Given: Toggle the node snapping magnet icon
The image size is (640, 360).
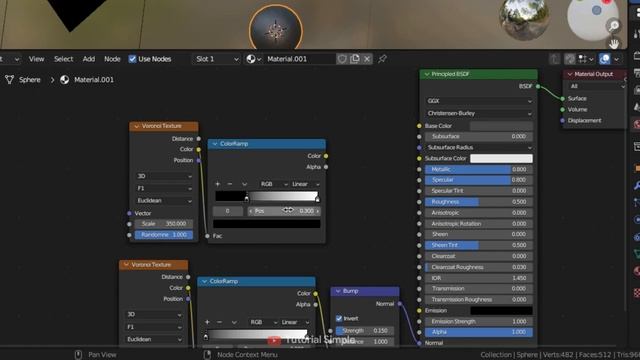Looking at the screenshot, I should click(570, 59).
